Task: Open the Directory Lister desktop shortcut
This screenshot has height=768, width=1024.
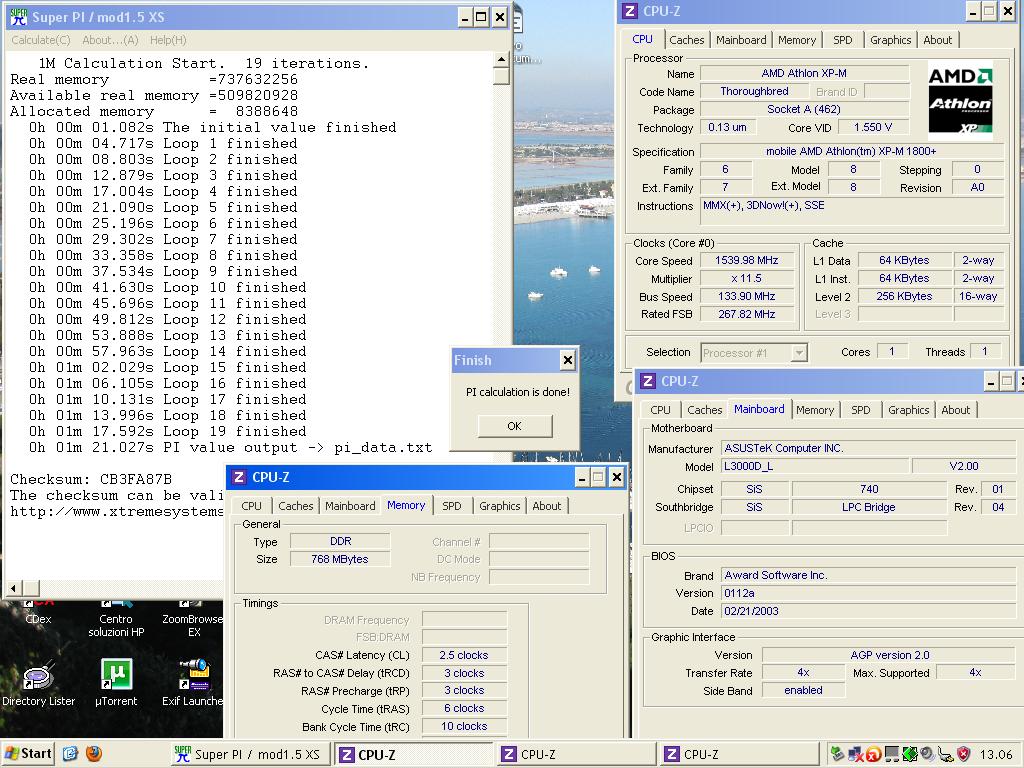Action: coord(39,682)
